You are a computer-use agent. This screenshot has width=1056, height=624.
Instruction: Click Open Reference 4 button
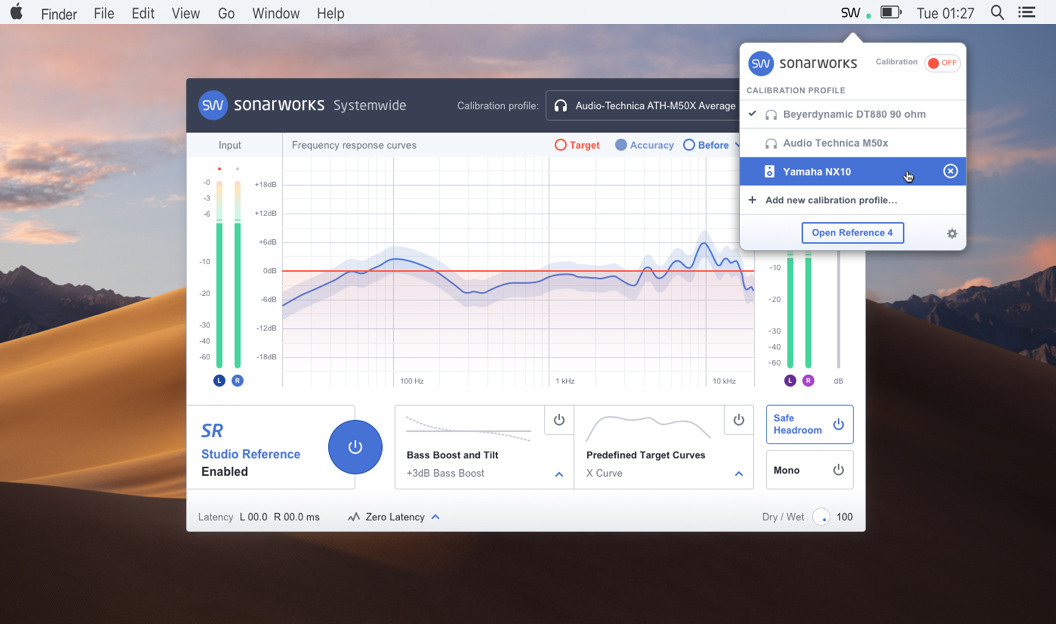853,233
